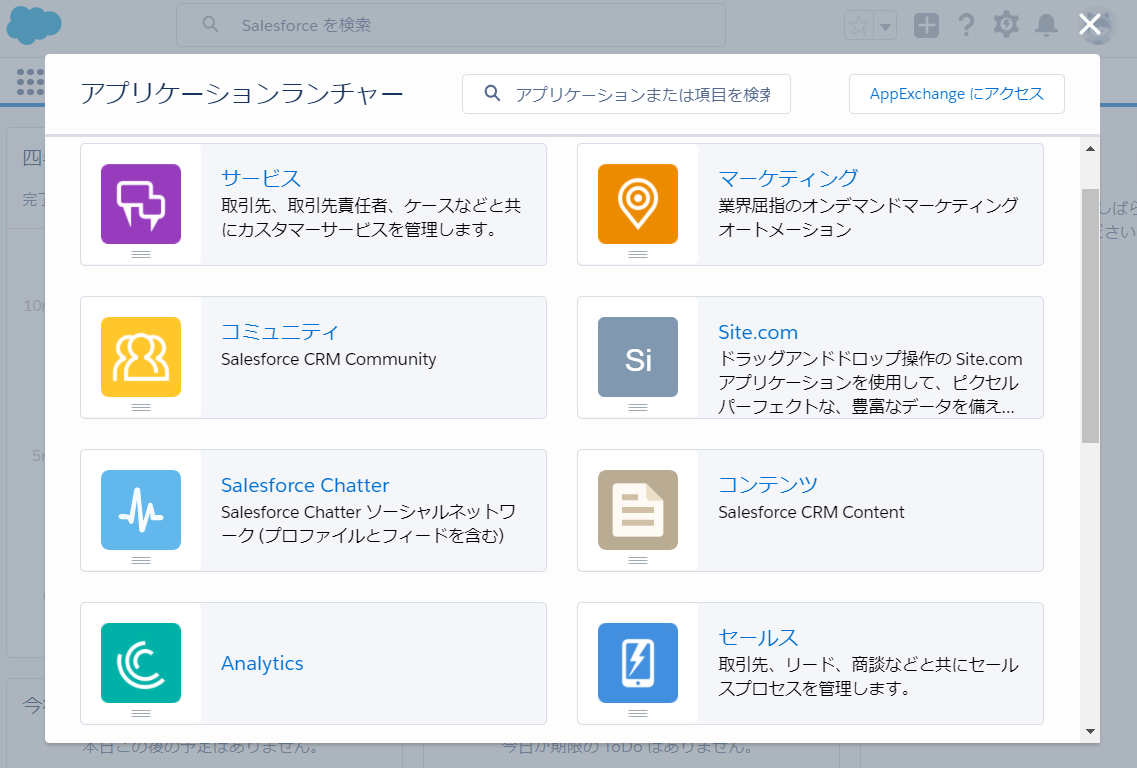Click the ドラッグアンドドロップ操作の Site.com description
1137x768 pixels.
coord(870,382)
